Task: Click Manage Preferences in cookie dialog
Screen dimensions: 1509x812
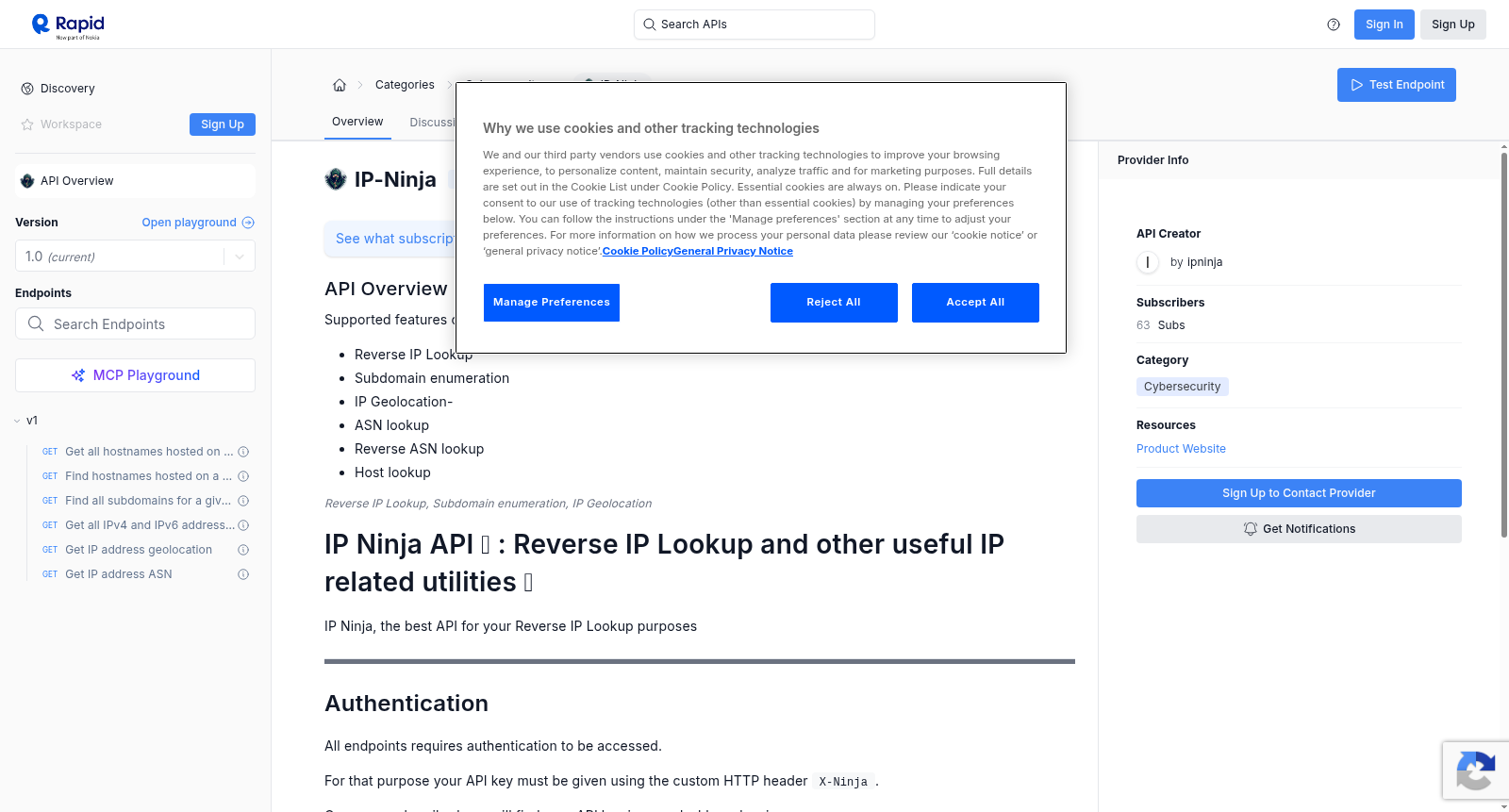Action: [552, 303]
